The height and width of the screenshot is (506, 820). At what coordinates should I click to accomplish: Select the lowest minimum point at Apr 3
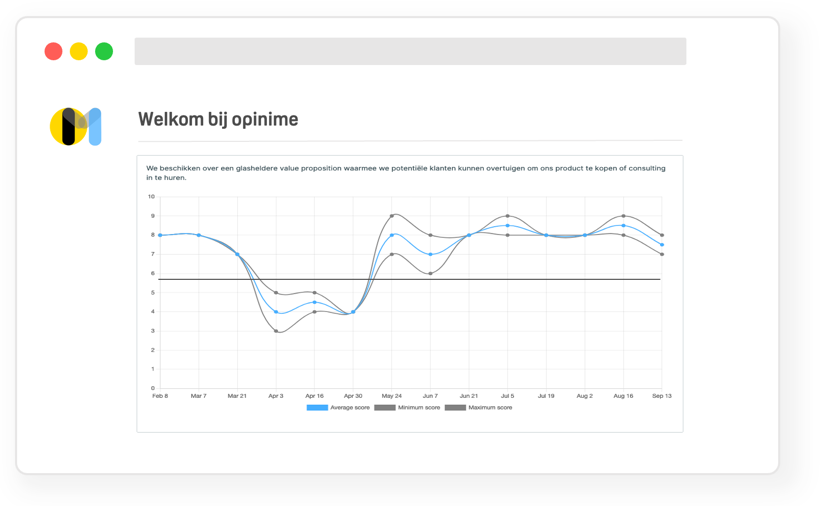click(x=276, y=331)
